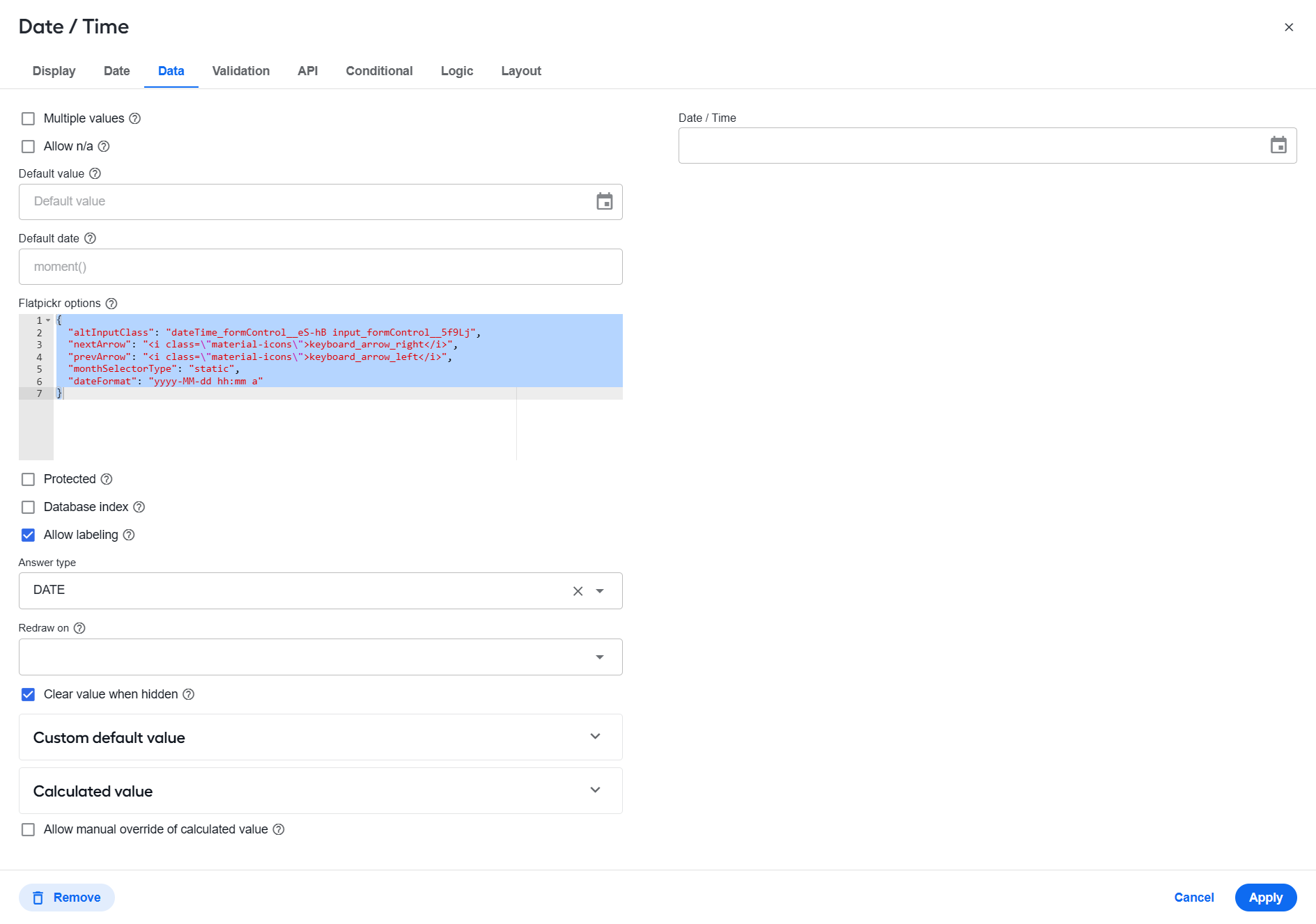Image resolution: width=1316 pixels, height=924 pixels.
Task: Select the Data tab
Action: click(x=171, y=71)
